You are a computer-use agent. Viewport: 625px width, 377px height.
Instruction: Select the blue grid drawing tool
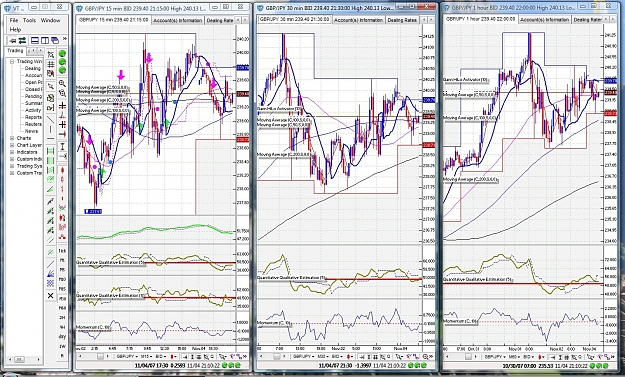(x=51, y=283)
